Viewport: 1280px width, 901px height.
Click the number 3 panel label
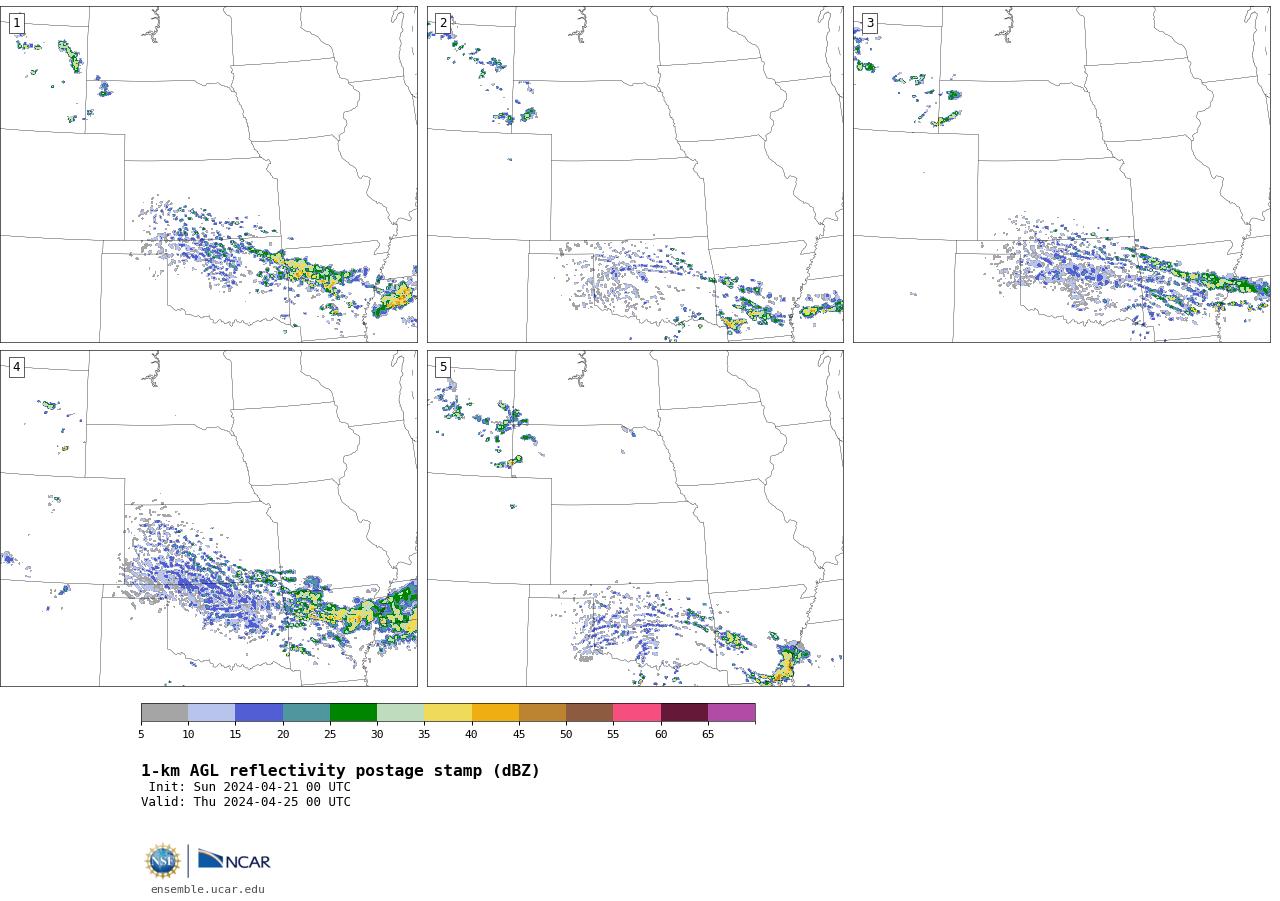pyautogui.click(x=869, y=23)
